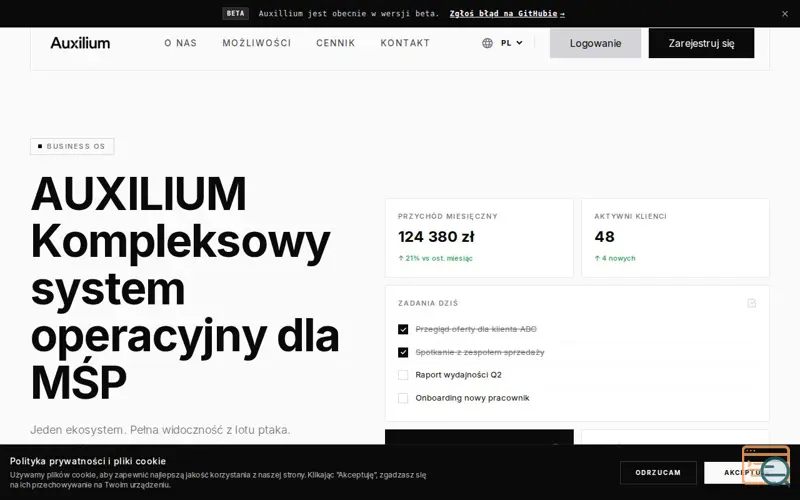Image resolution: width=800 pixels, height=500 pixels.
Task: Click the 21% vs ost. miesiąc indicator
Action: [435, 258]
